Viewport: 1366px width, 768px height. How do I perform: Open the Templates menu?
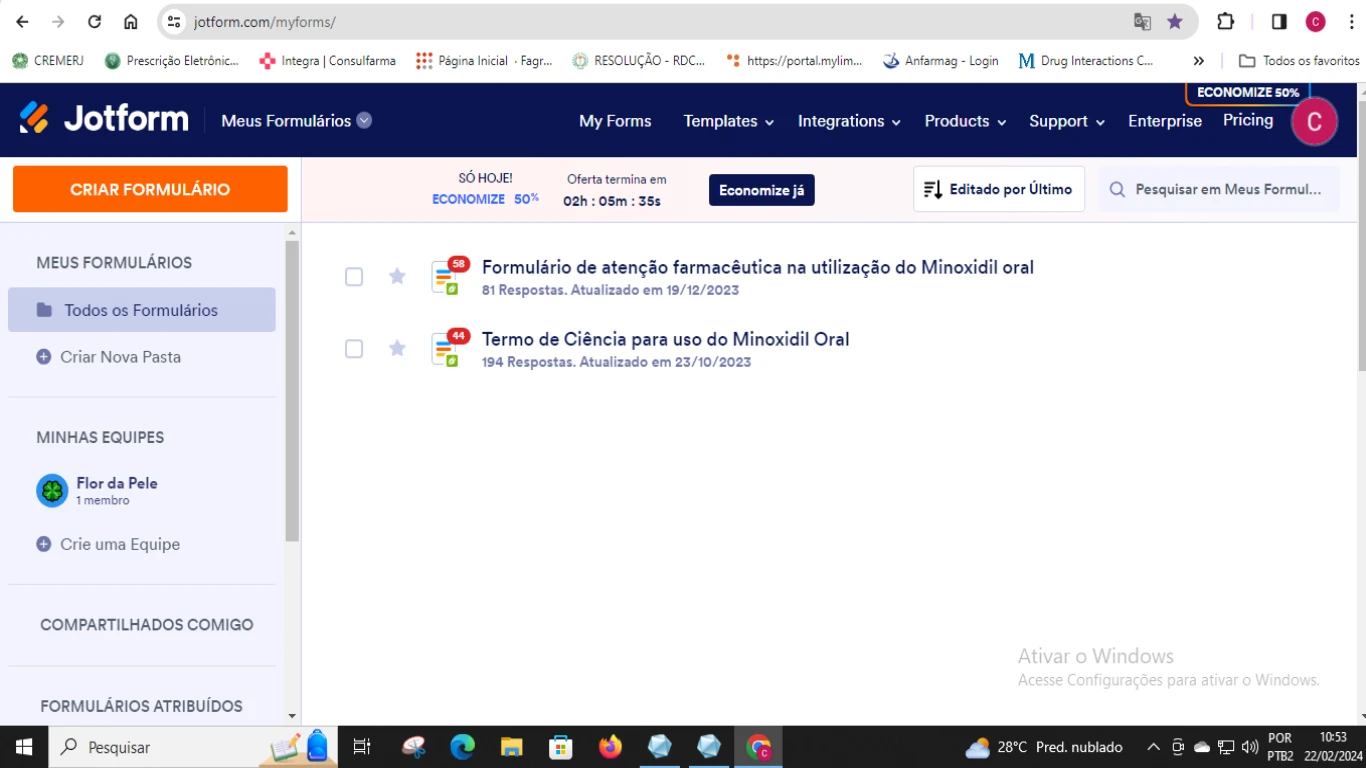point(721,121)
